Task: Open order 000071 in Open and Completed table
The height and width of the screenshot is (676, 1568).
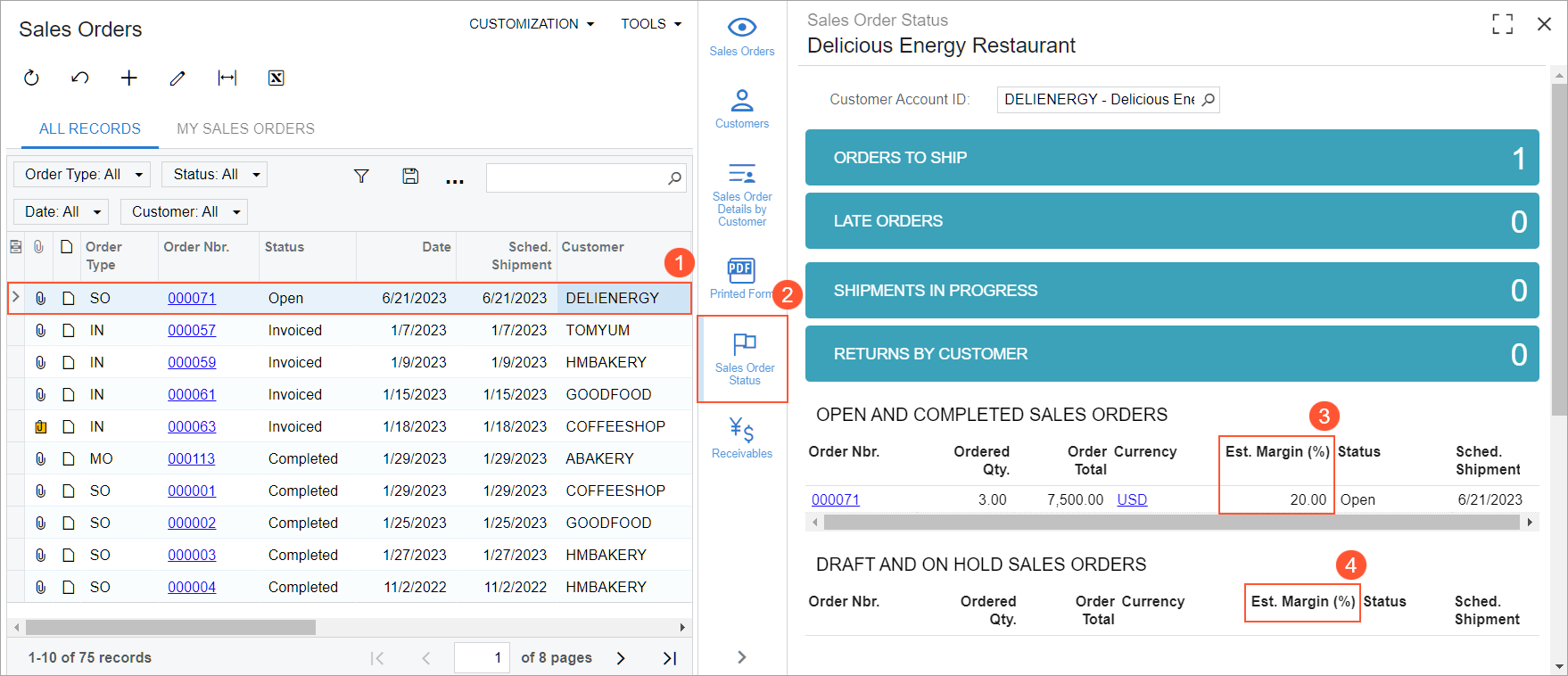Action: pos(836,500)
